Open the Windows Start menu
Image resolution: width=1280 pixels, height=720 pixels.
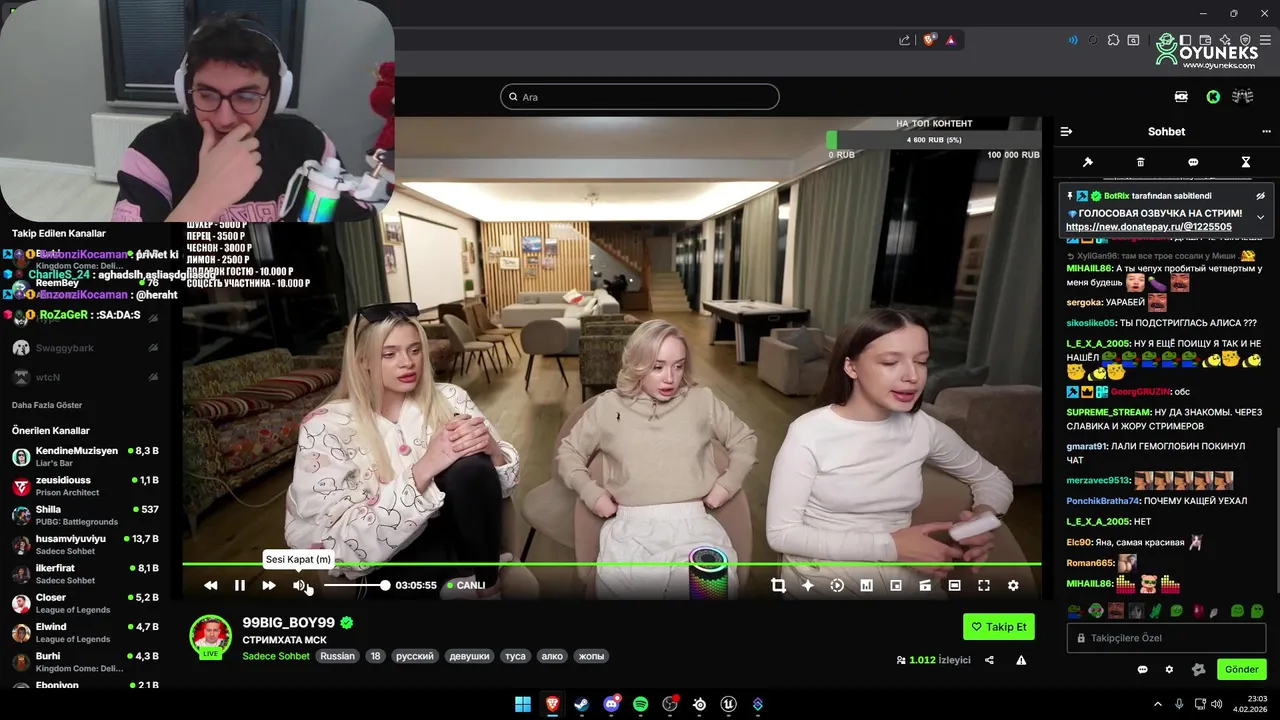(x=523, y=704)
